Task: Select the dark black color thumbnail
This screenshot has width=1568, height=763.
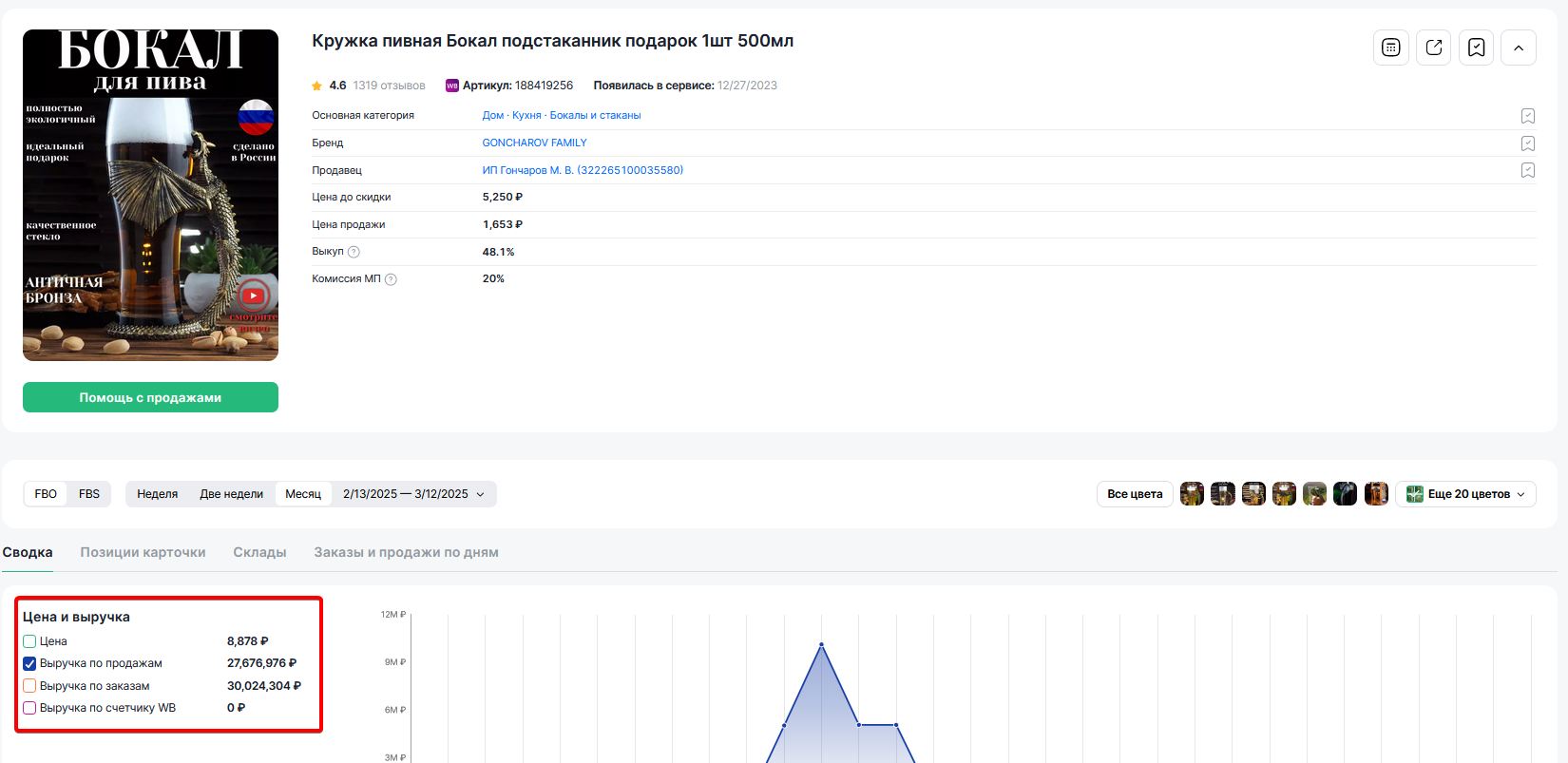Action: coord(1345,494)
